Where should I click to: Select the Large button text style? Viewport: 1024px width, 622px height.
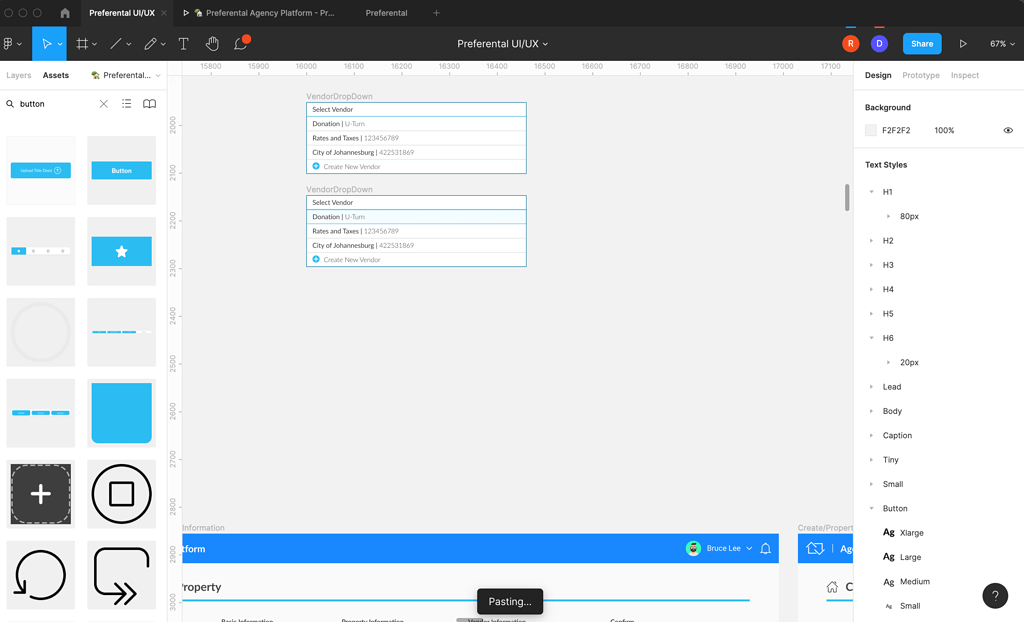click(x=910, y=557)
